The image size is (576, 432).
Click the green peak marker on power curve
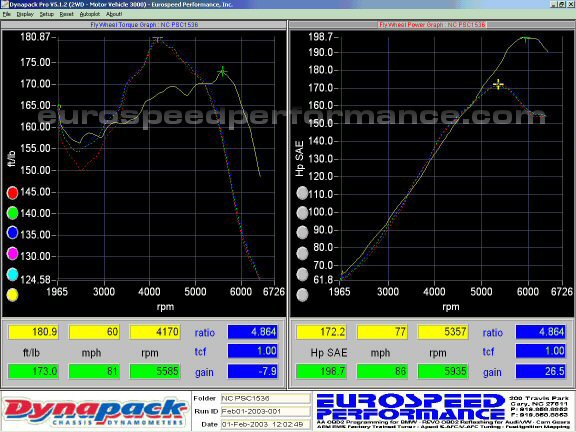525,38
